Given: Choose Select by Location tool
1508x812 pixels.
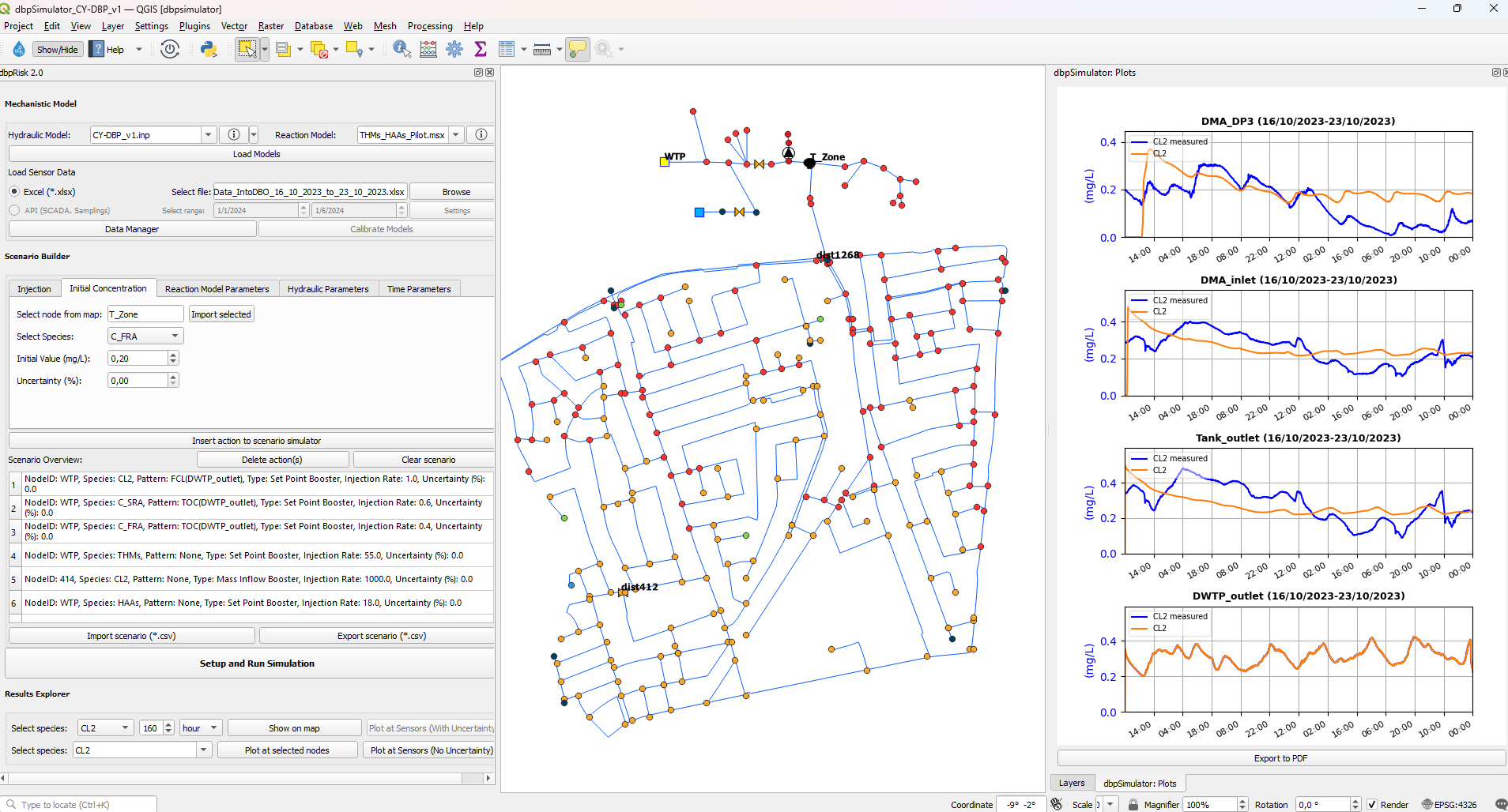Looking at the screenshot, I should [x=355, y=49].
